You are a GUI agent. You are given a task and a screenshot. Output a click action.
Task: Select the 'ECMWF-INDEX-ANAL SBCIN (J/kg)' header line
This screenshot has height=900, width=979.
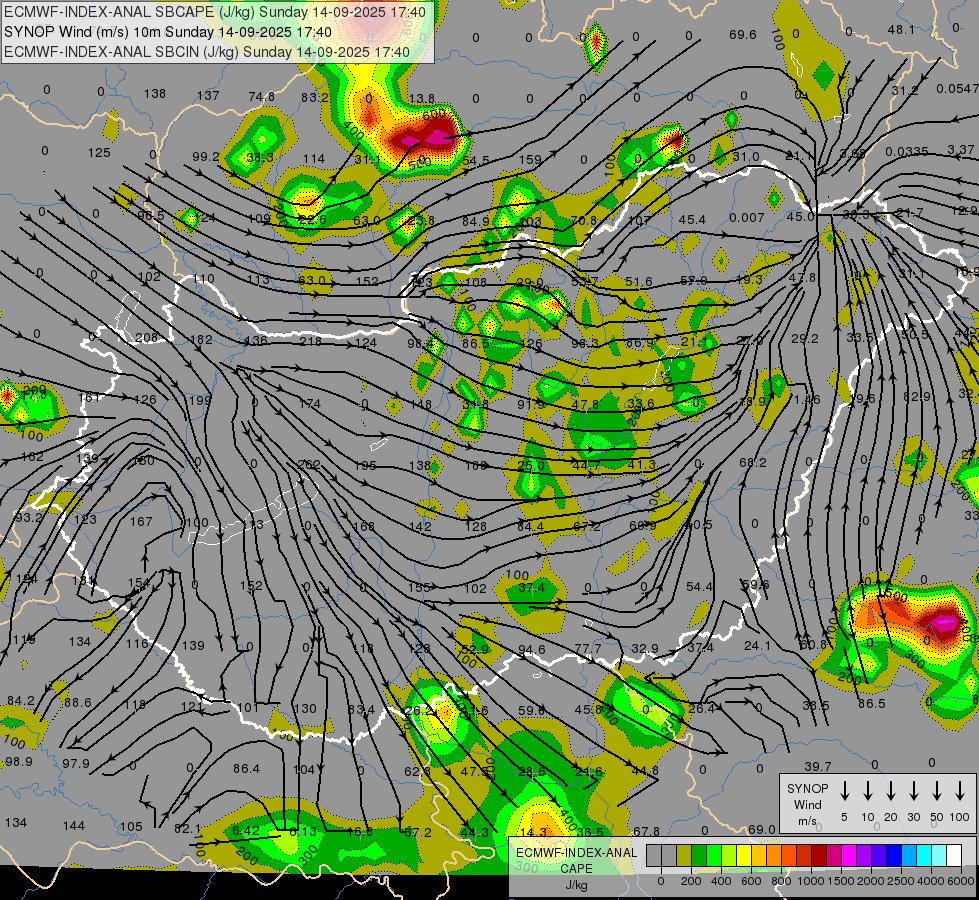(207, 52)
